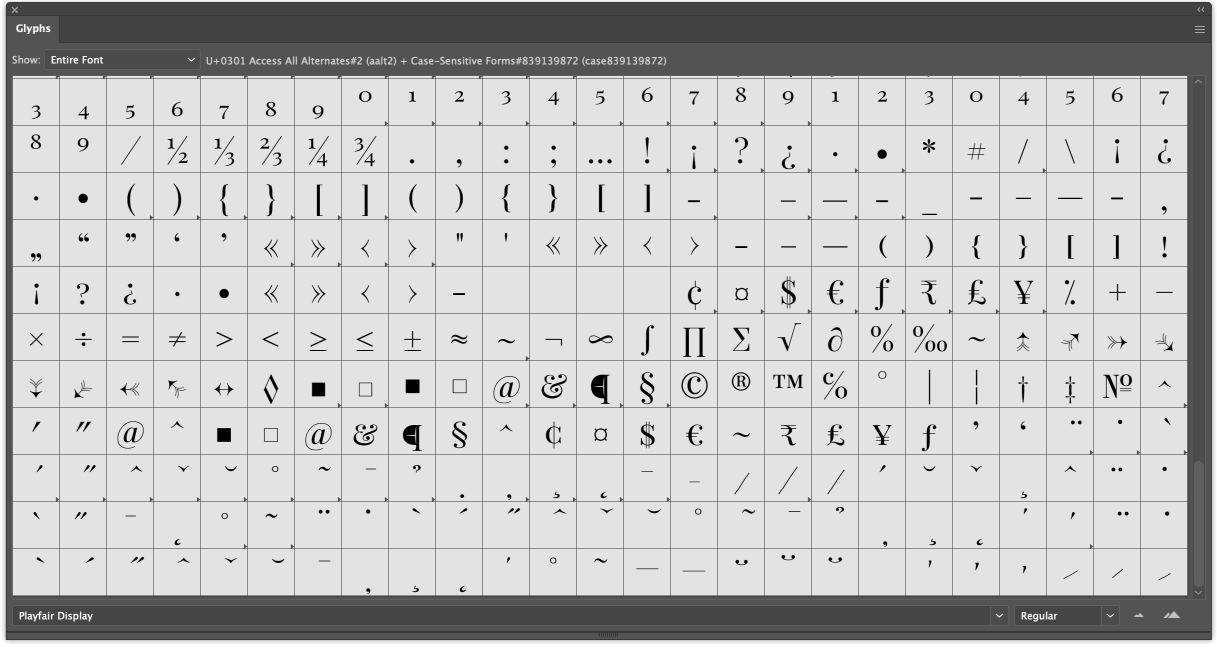Open the Glyphs panel menu

pyautogui.click(x=1200, y=30)
